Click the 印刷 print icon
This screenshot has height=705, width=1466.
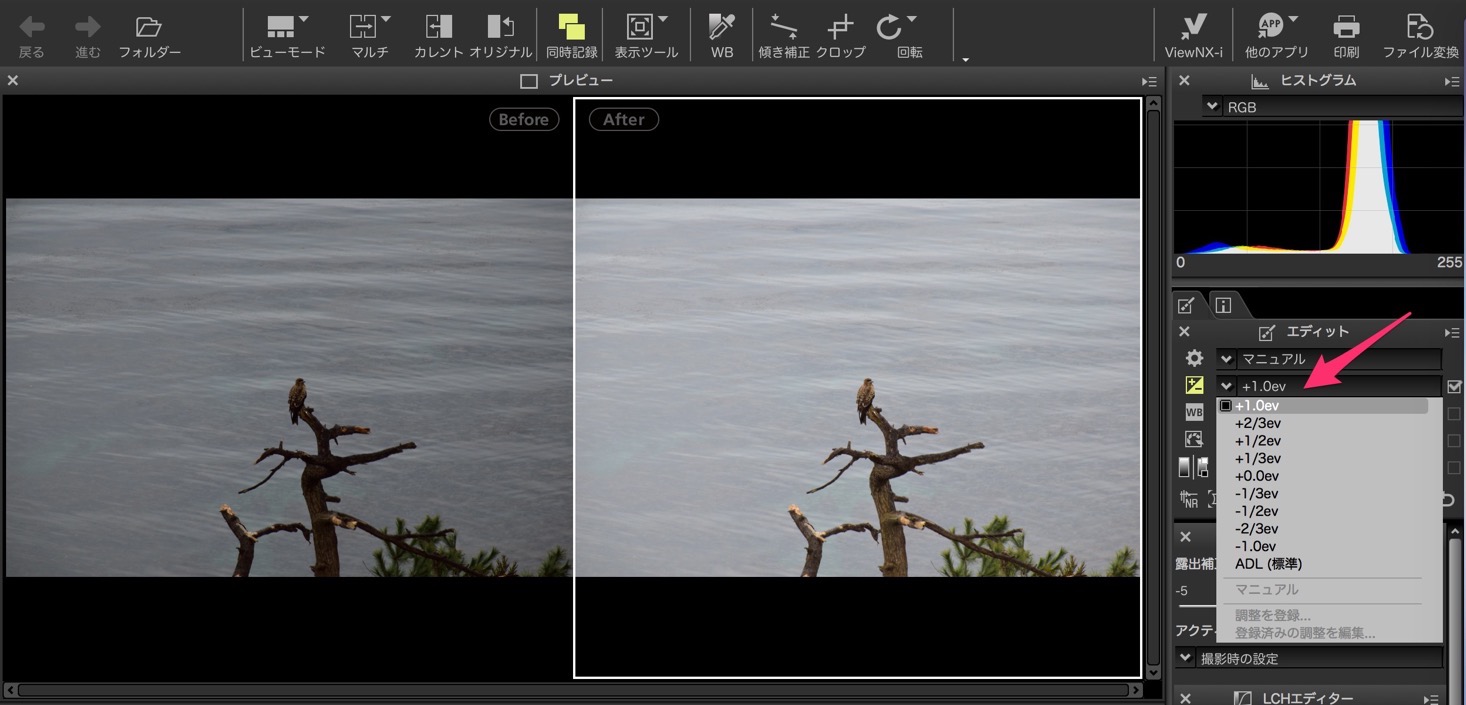click(x=1346, y=35)
